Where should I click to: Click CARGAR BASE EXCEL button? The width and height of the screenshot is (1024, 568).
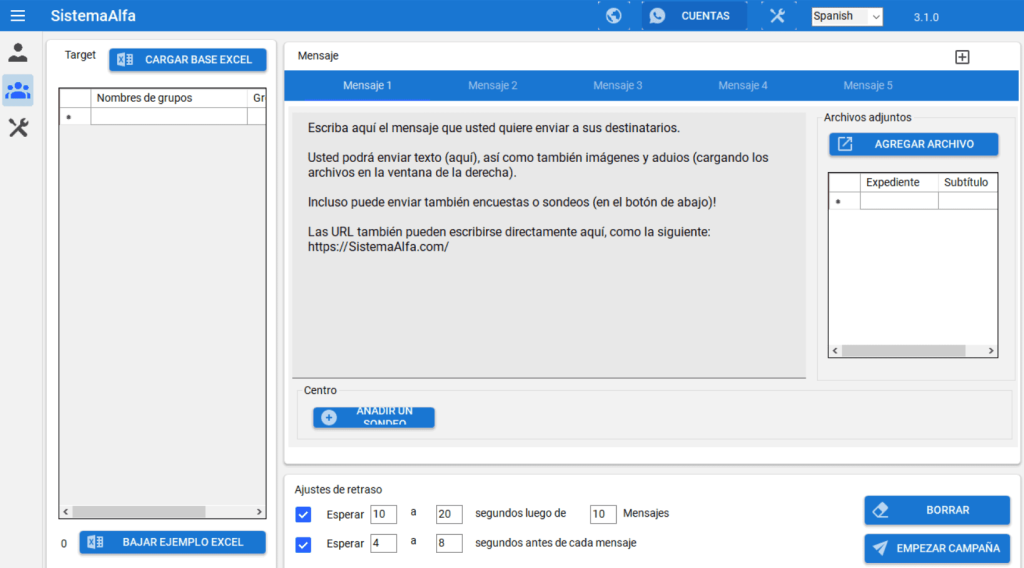(x=187, y=59)
